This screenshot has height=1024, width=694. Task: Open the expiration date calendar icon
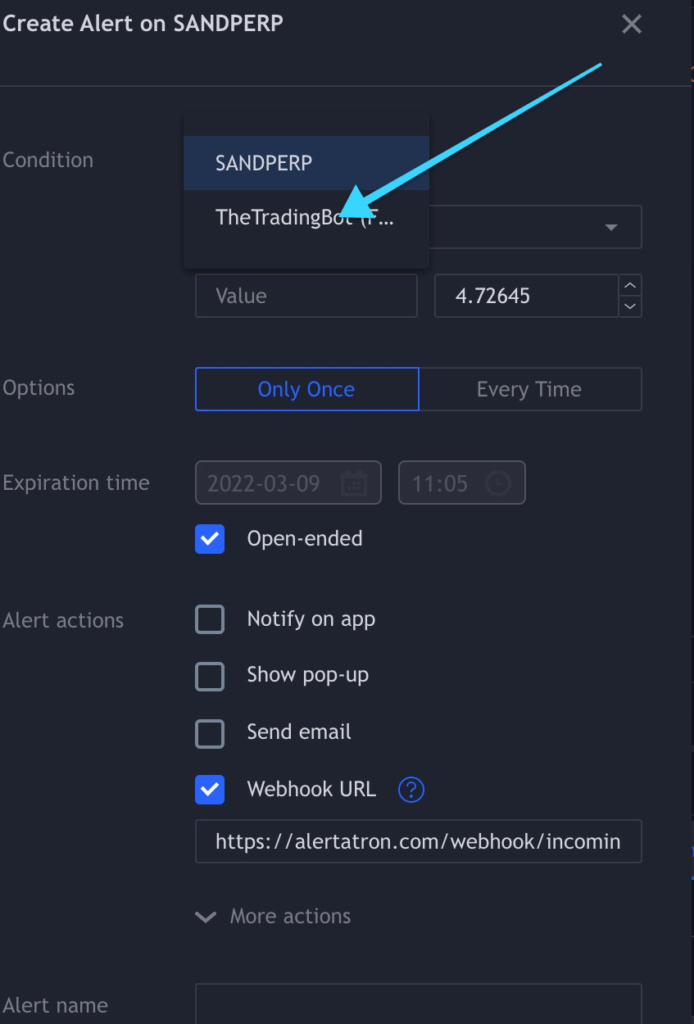354,483
